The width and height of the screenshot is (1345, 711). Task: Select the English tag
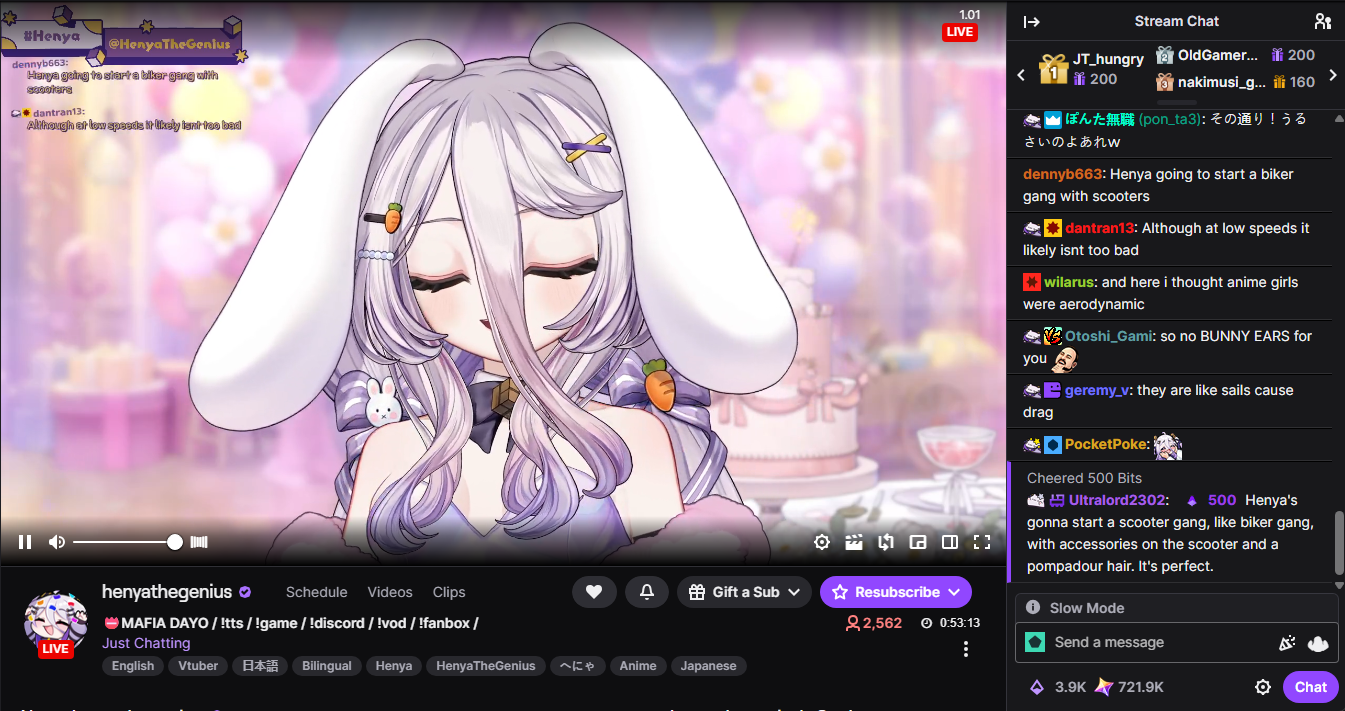pos(133,666)
